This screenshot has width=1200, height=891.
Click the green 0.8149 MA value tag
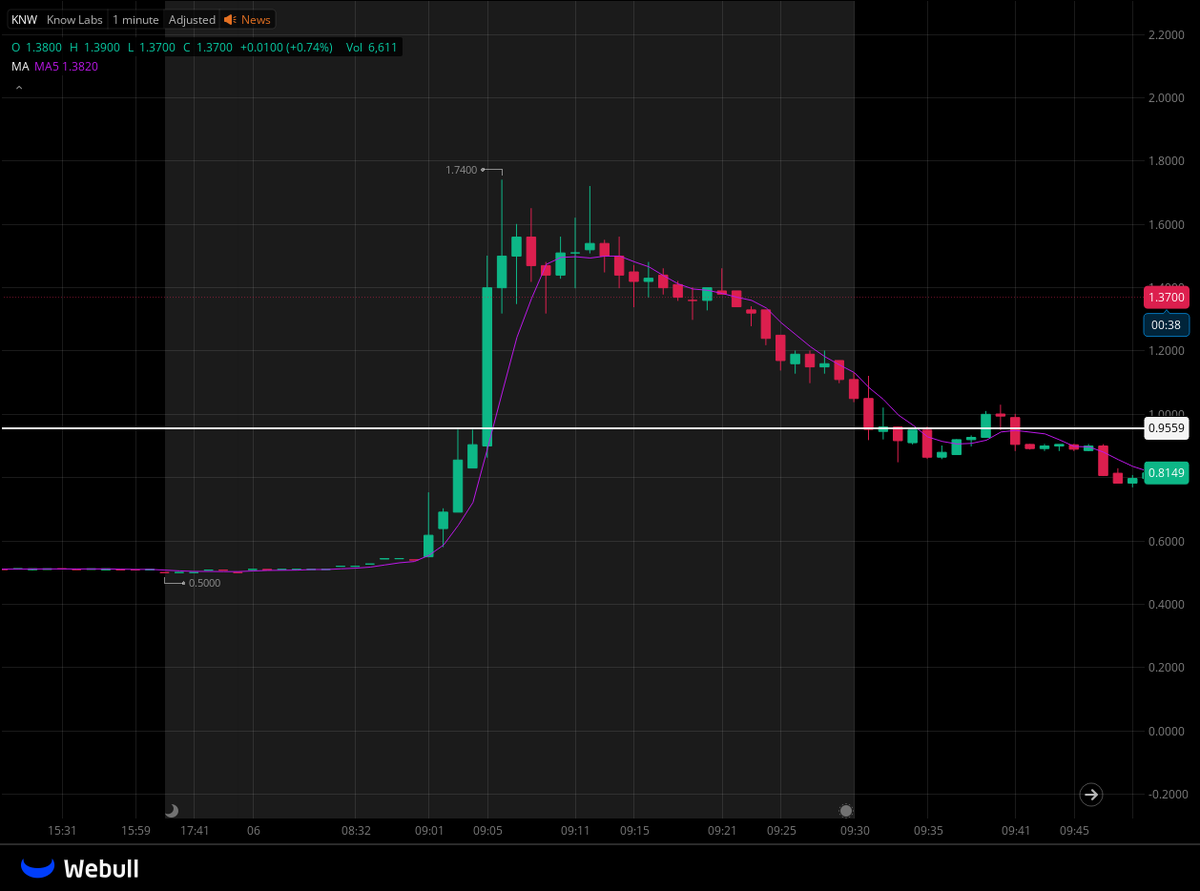tap(1166, 473)
